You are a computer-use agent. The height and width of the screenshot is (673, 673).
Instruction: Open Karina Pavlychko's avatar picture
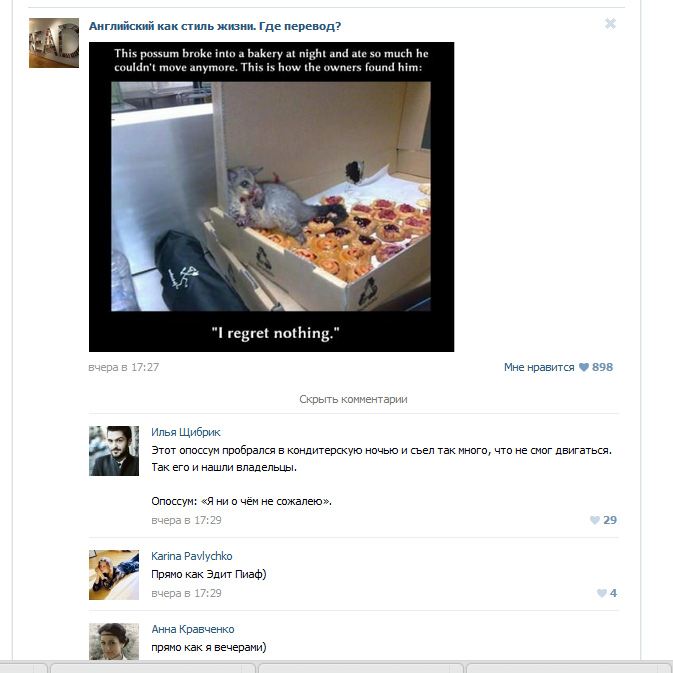(x=114, y=575)
